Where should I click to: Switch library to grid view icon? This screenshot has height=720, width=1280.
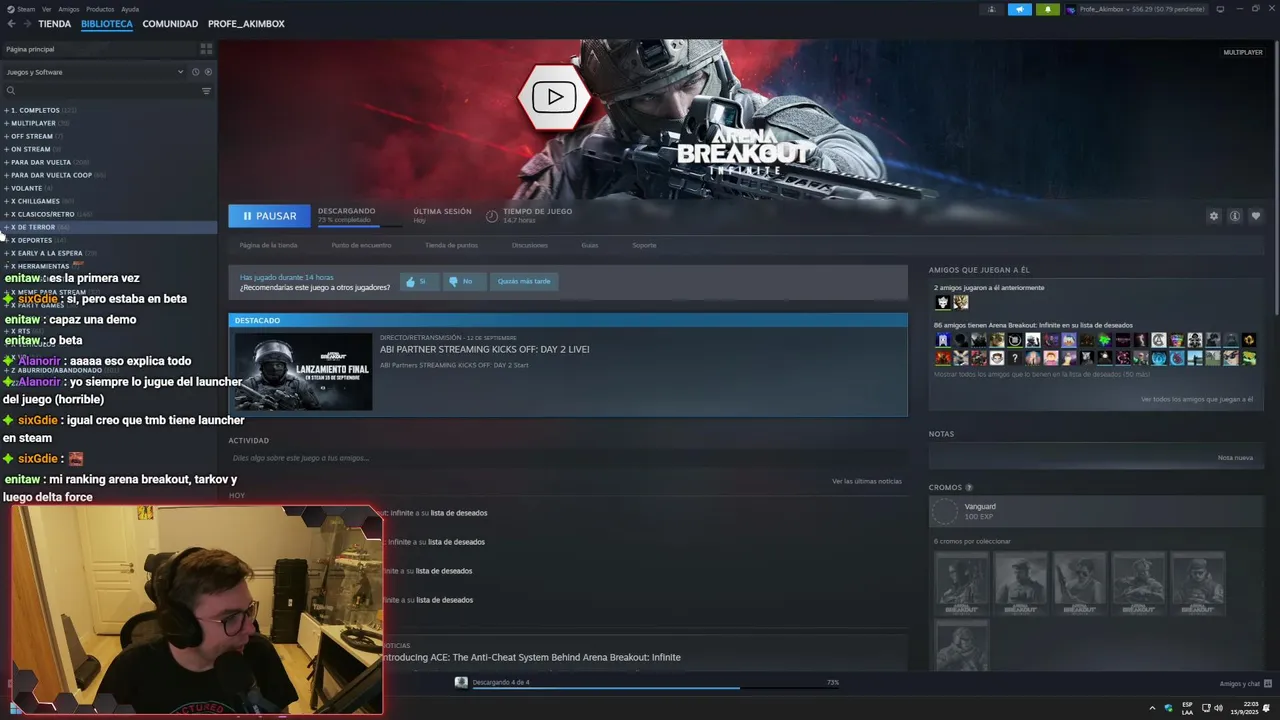(x=206, y=49)
